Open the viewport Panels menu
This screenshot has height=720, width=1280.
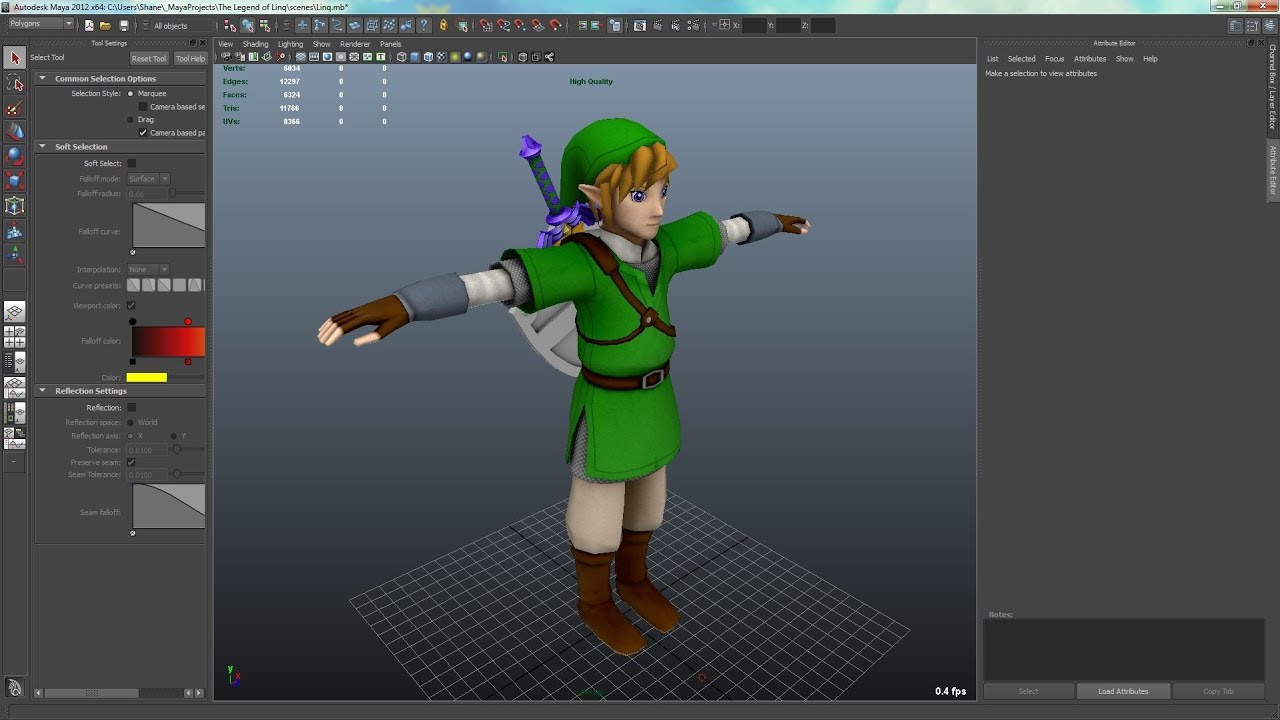(x=390, y=44)
